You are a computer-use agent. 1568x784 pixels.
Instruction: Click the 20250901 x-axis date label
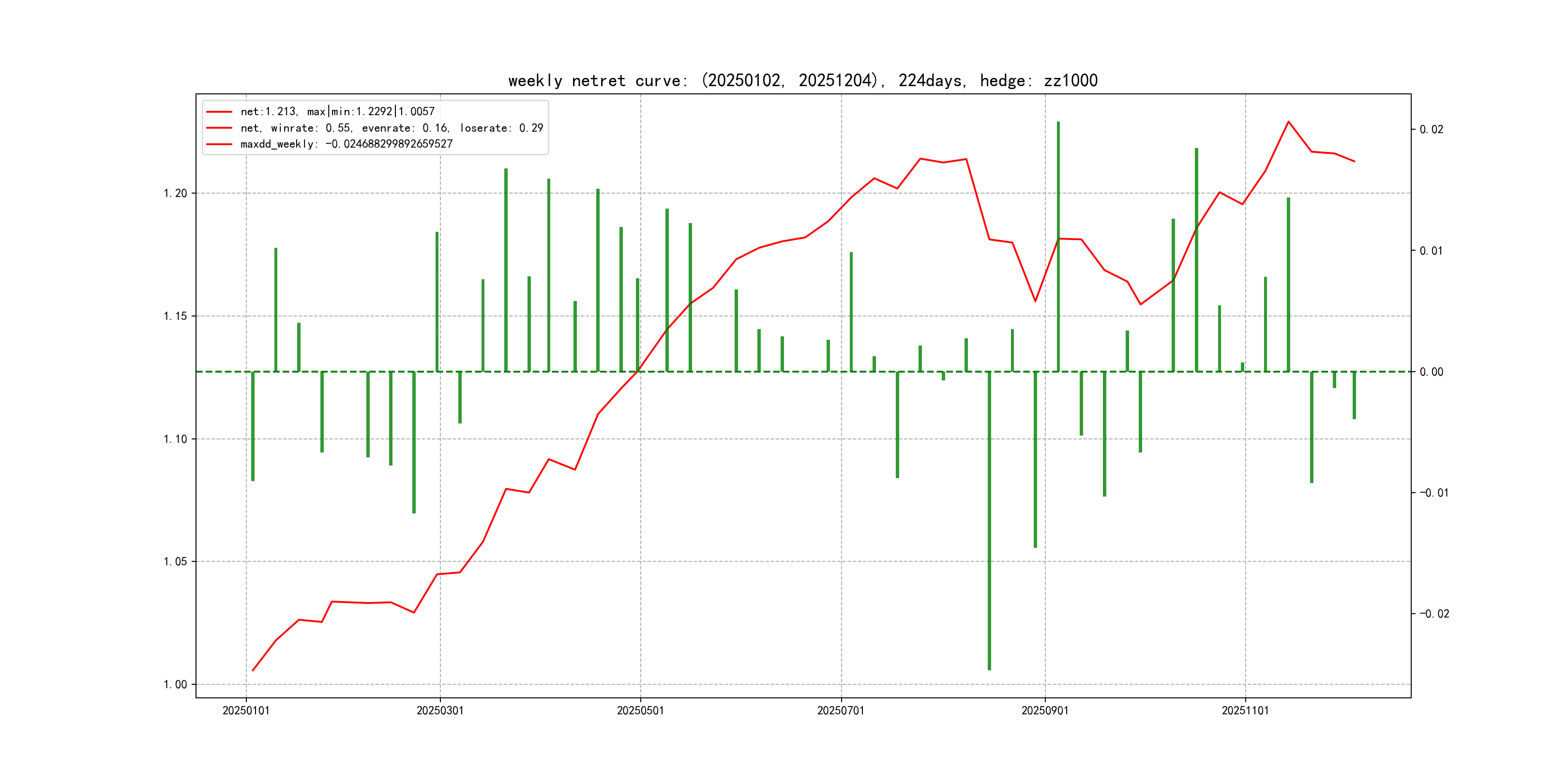tap(1044, 710)
